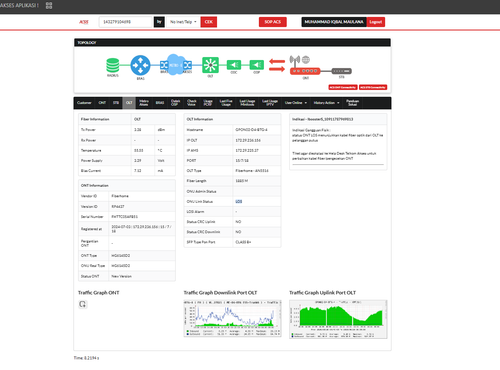
Task: Click the Logout button
Action: pyautogui.click(x=376, y=22)
